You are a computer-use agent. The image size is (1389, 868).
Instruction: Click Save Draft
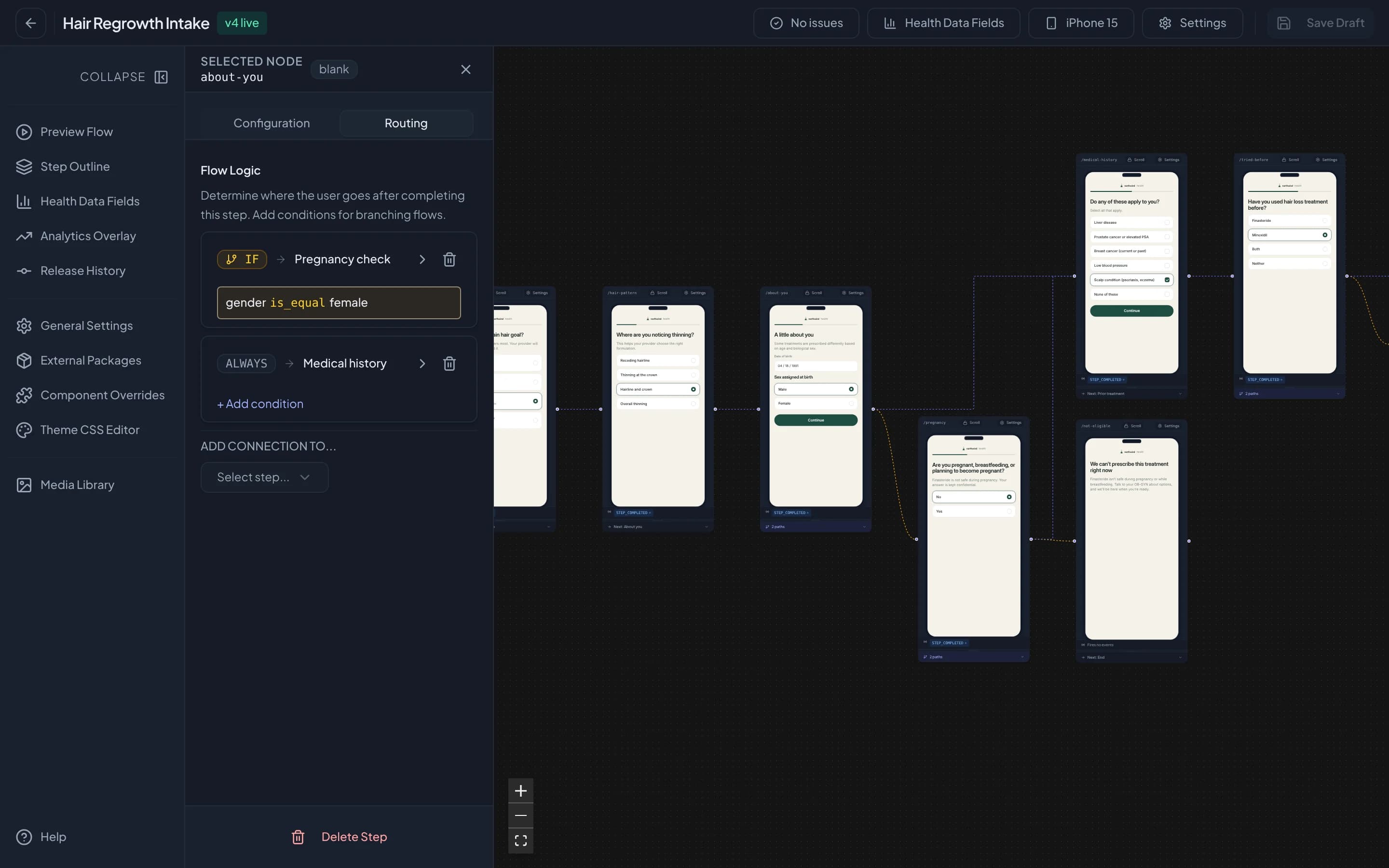pos(1320,23)
